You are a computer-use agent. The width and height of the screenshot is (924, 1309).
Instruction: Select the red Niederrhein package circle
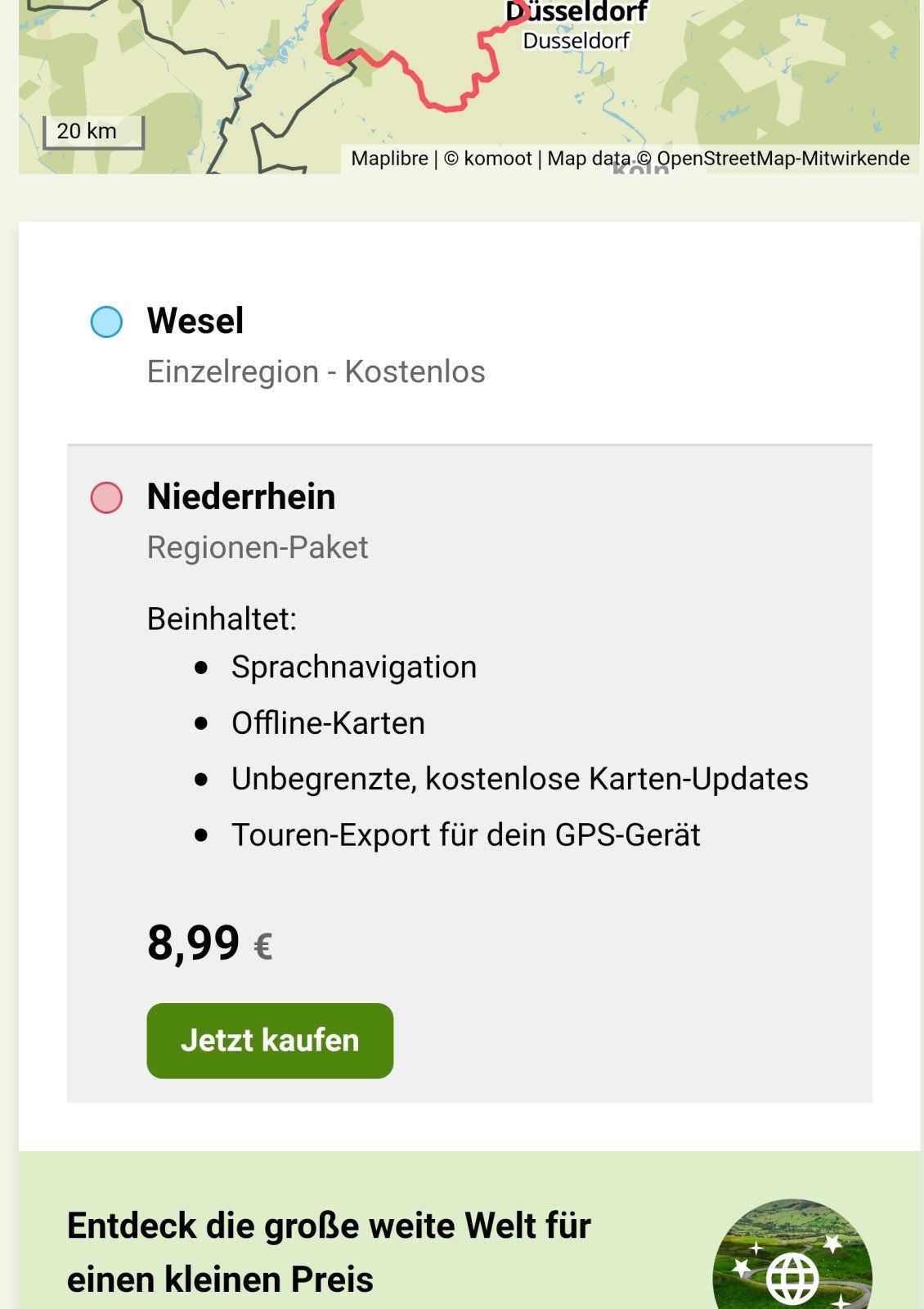pos(106,497)
